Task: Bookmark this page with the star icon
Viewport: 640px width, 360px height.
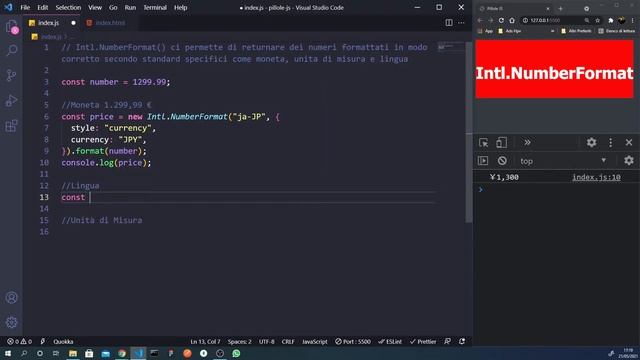Action: click(x=598, y=20)
